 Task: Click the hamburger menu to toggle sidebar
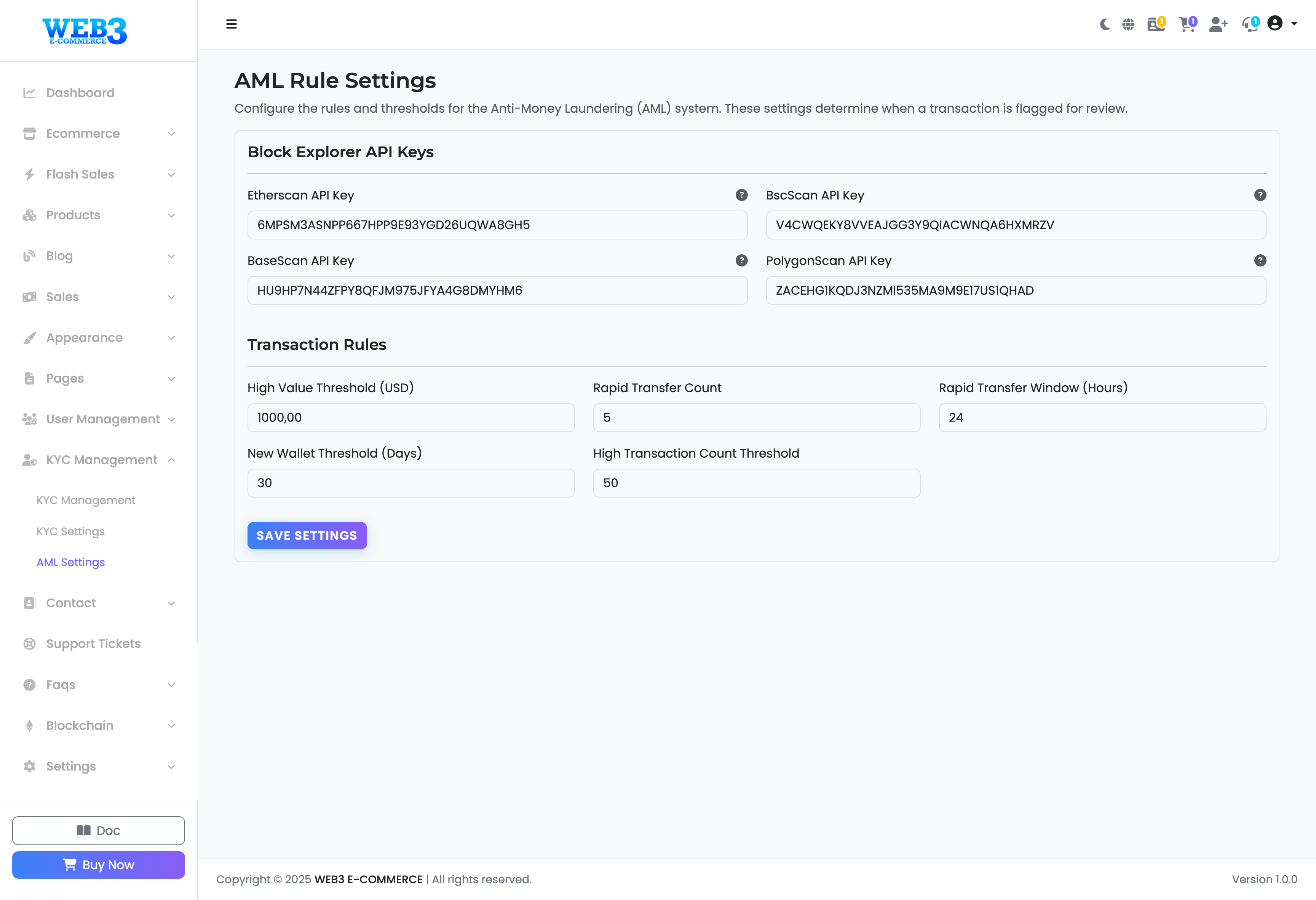click(x=231, y=24)
